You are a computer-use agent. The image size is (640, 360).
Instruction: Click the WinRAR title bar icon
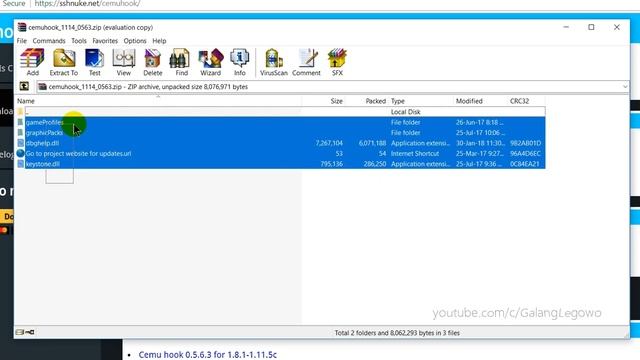click(22, 27)
